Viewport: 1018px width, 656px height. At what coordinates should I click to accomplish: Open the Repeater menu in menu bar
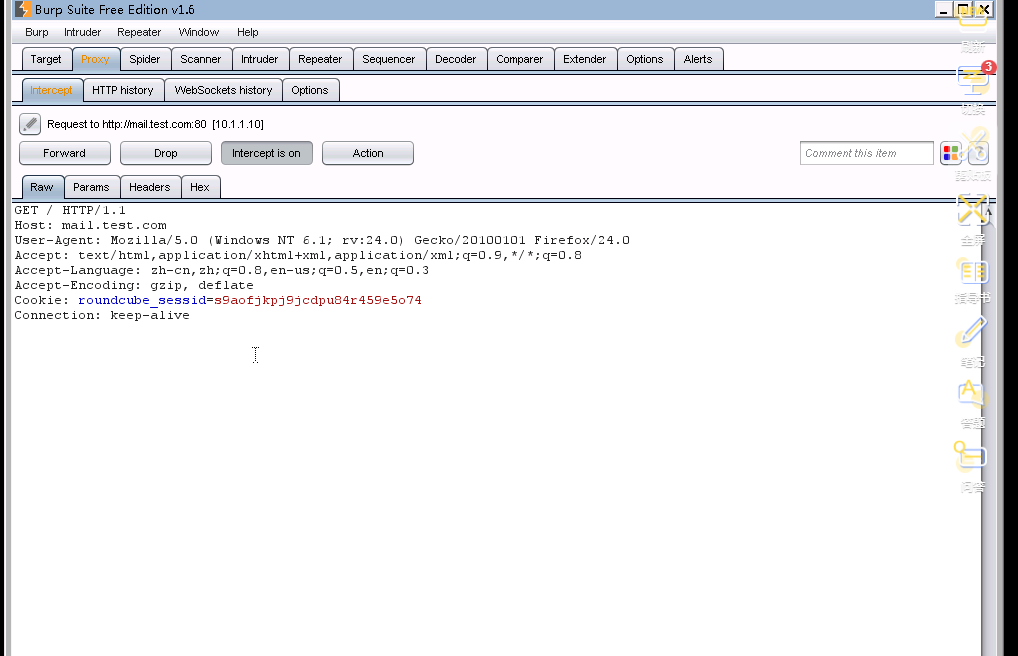point(139,32)
